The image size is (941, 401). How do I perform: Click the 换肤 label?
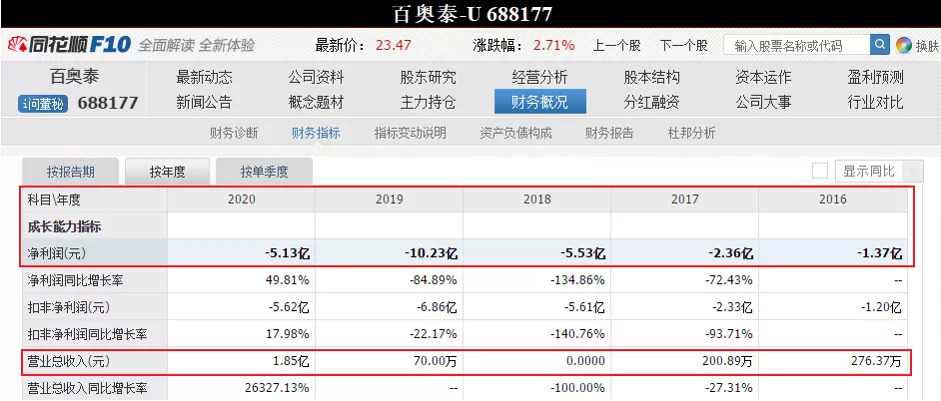[927, 46]
